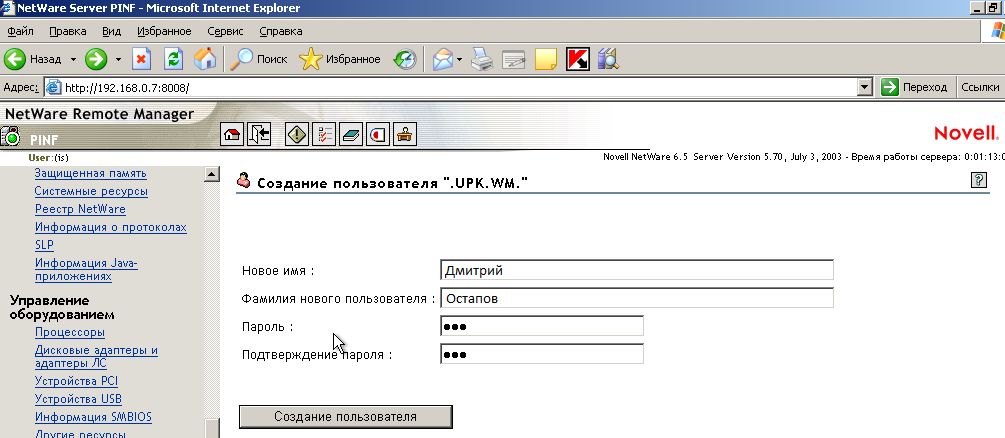Screen dimensions: 1005x438
Task: Open Дисковые адаптеры и адаптеры ЛС link
Action: click(96, 357)
